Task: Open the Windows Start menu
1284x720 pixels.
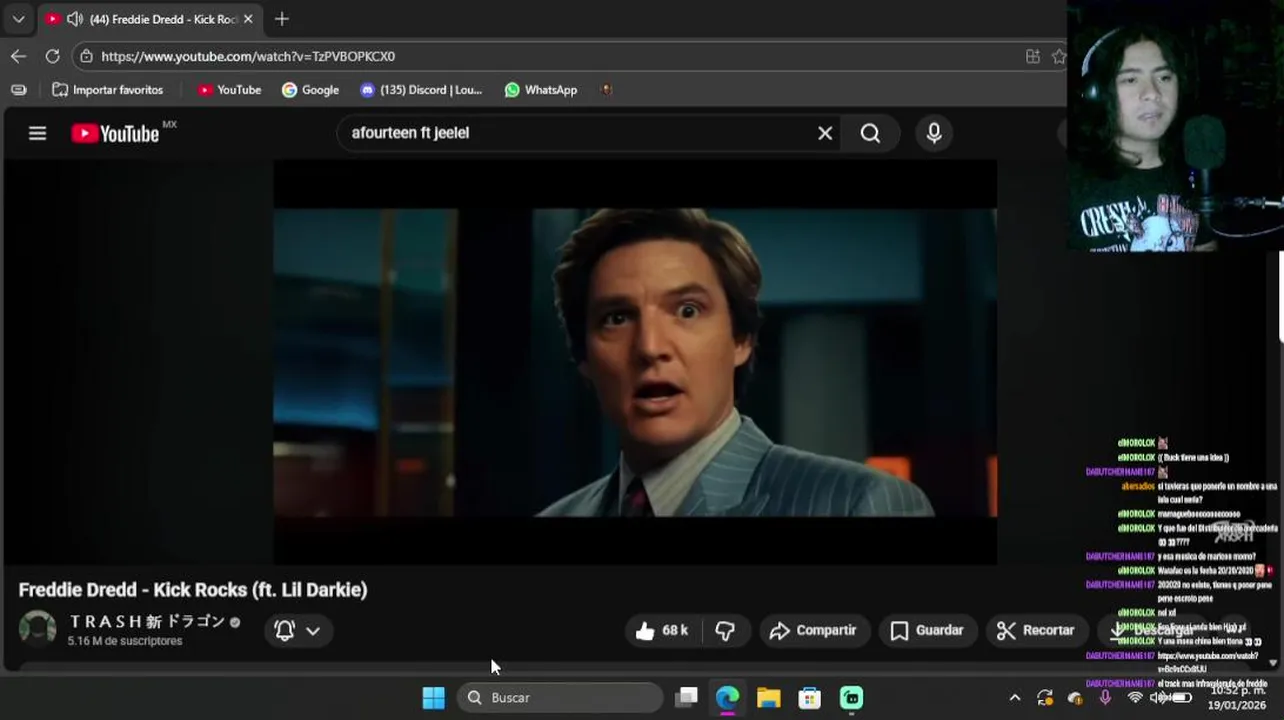Action: tap(433, 697)
